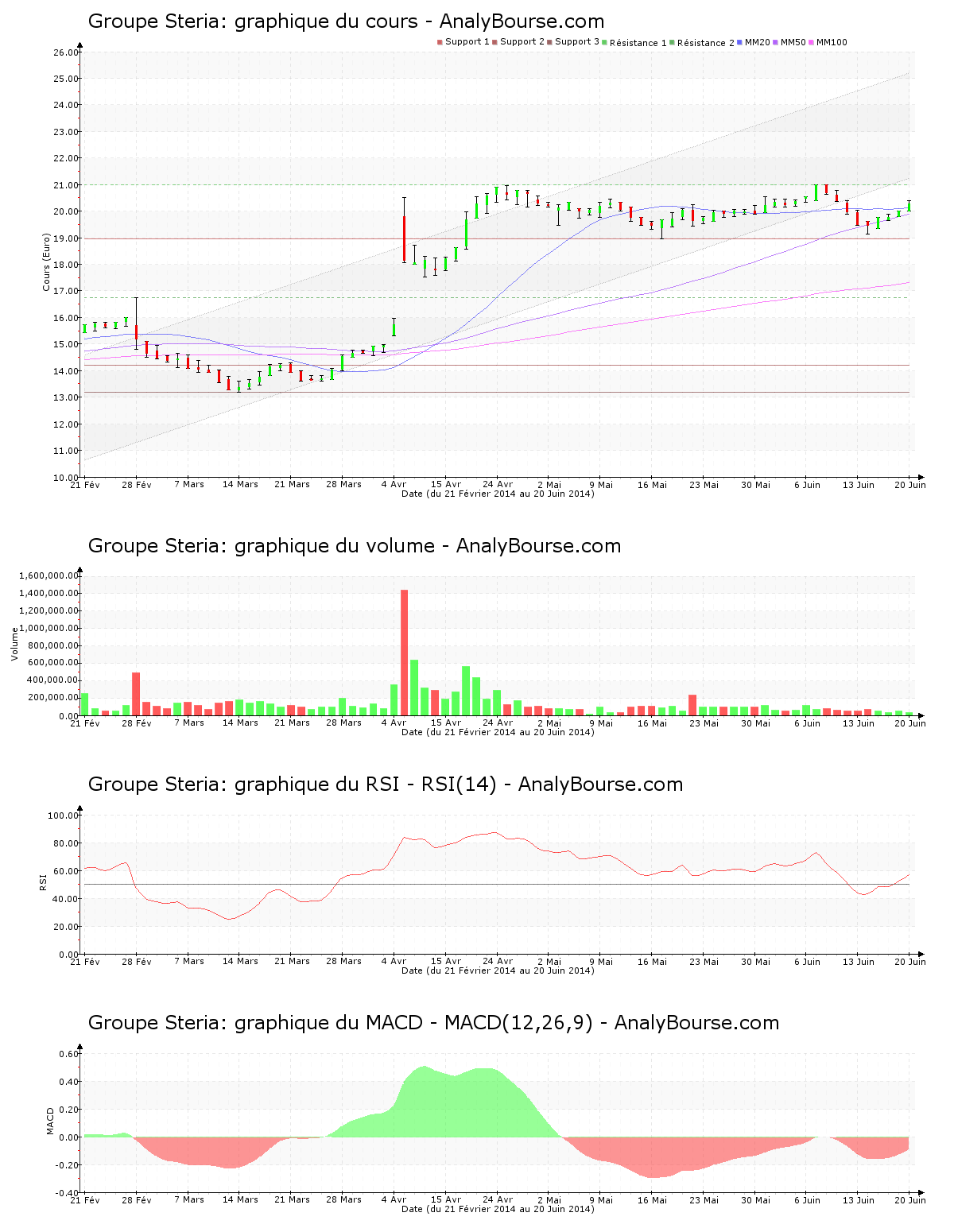
Task: Select the MM100 legend label
Action: point(832,42)
